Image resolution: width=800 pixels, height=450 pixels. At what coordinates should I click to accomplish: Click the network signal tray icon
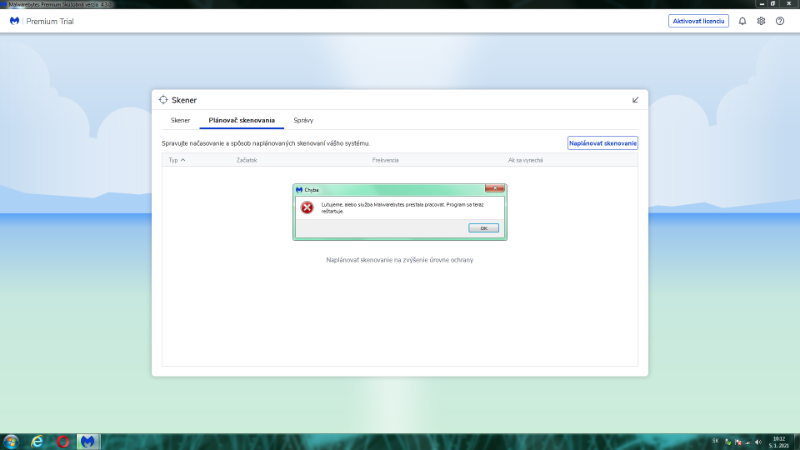click(748, 442)
